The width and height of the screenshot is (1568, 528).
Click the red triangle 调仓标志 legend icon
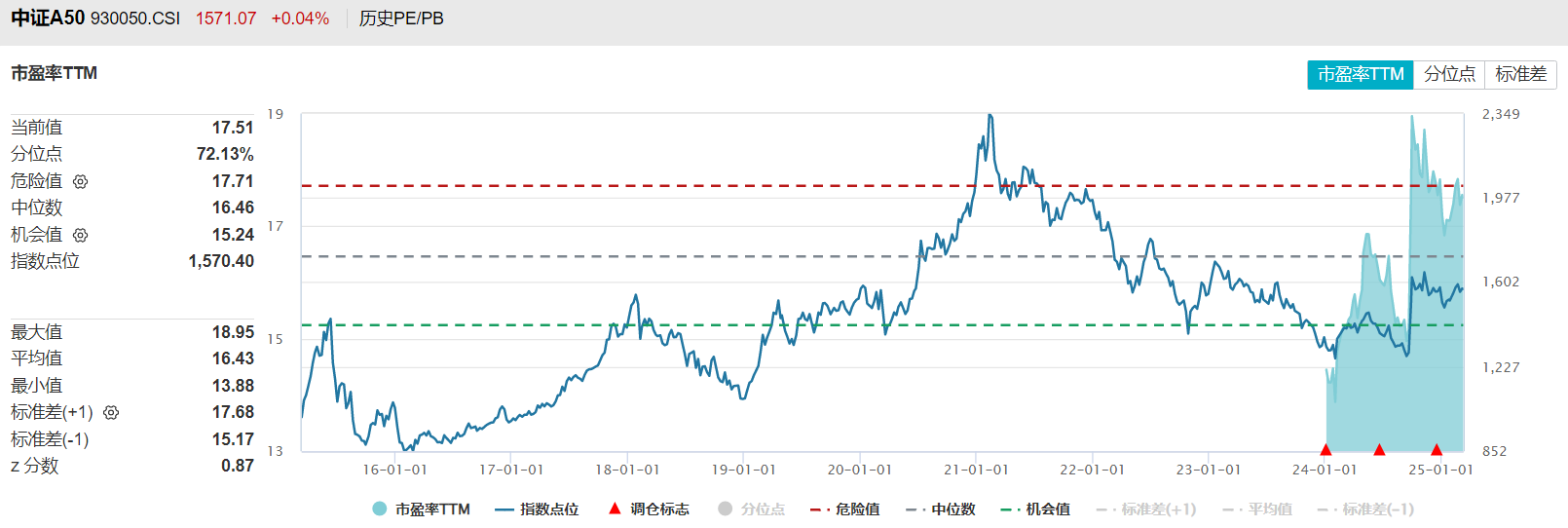click(x=615, y=509)
